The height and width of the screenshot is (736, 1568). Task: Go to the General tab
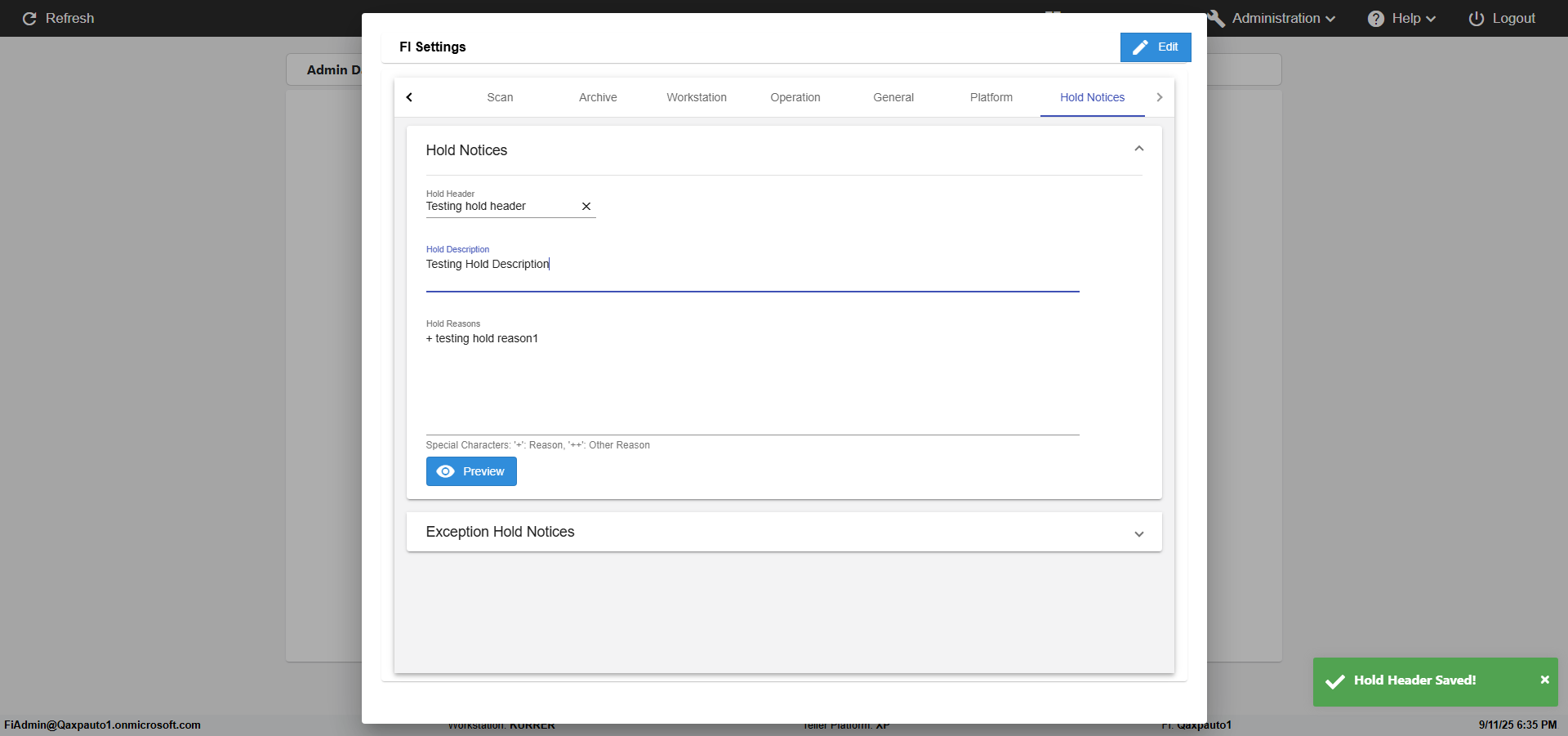click(893, 97)
